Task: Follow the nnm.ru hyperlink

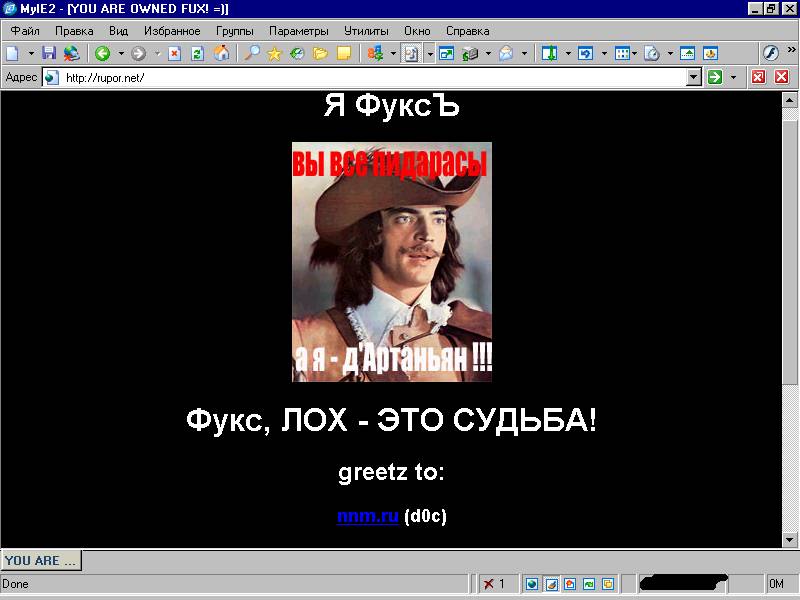Action: [x=368, y=516]
